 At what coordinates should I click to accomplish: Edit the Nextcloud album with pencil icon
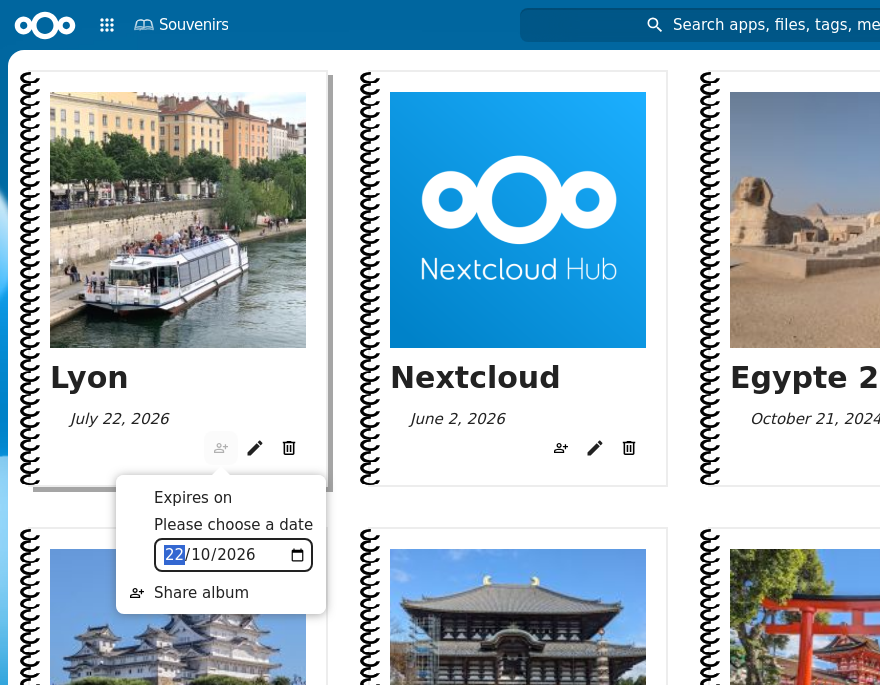coord(595,448)
